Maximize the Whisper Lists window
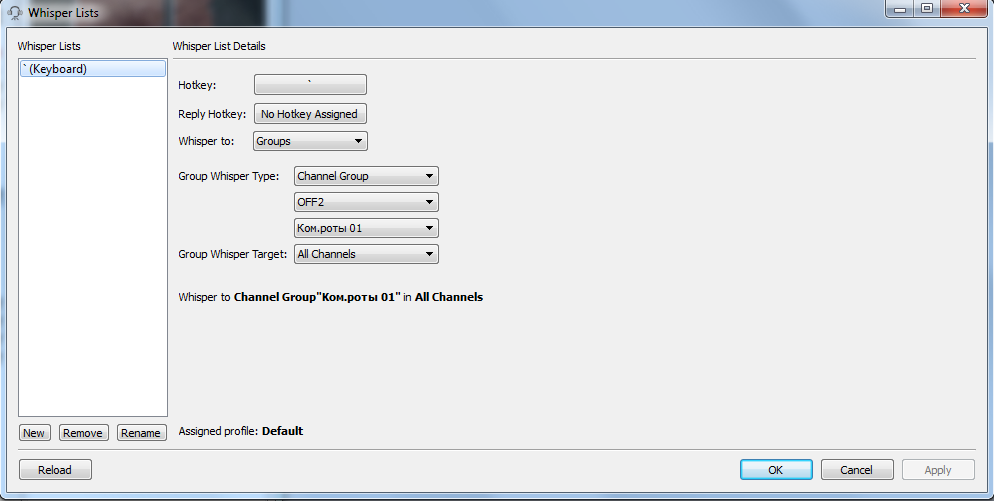Viewport: 994px width, 501px height. click(x=927, y=8)
